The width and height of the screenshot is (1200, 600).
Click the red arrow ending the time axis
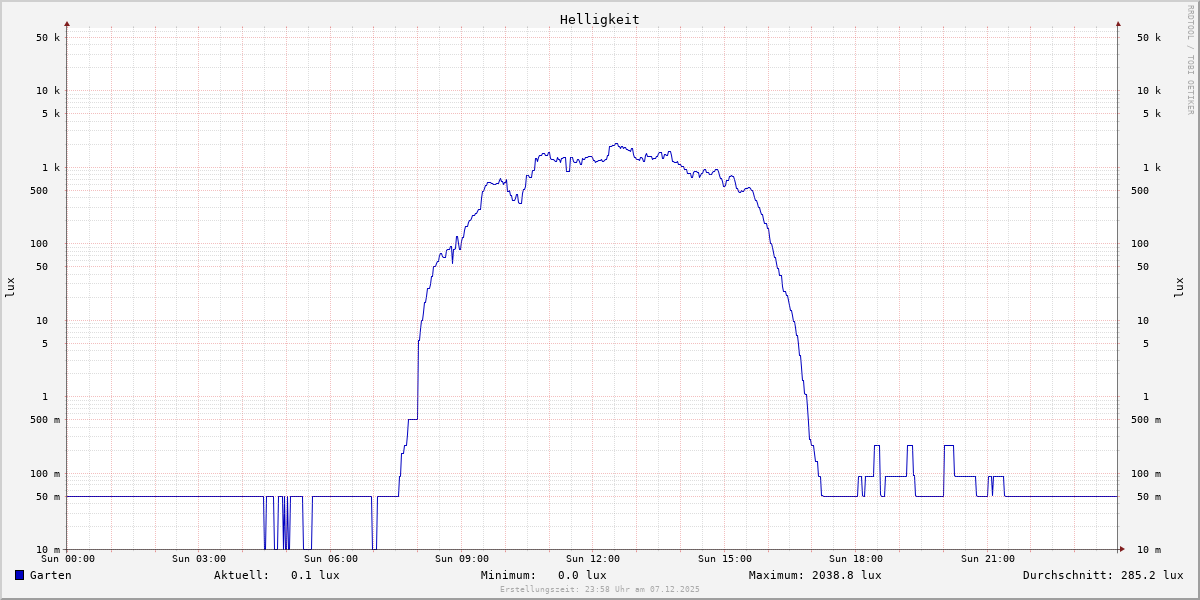(x=1122, y=549)
